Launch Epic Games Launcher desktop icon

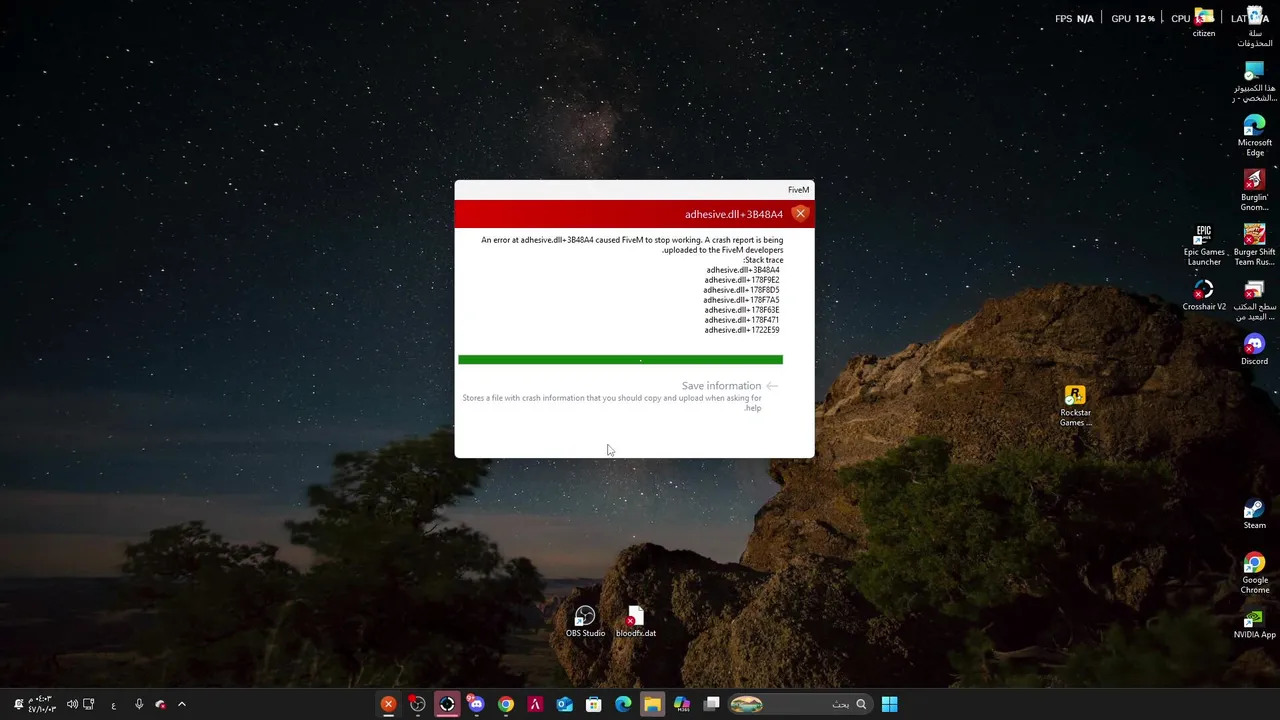pyautogui.click(x=1204, y=245)
